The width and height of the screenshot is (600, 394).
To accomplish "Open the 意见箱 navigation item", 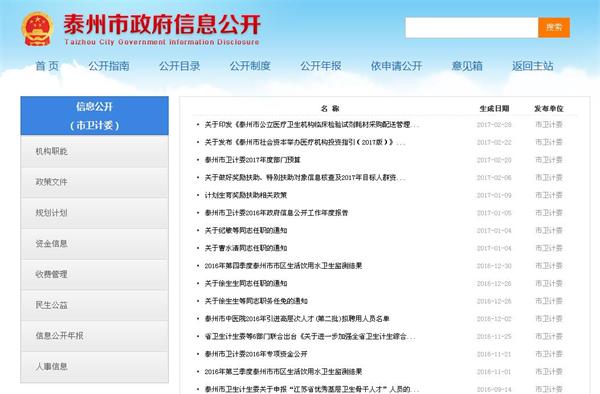I will pyautogui.click(x=467, y=66).
